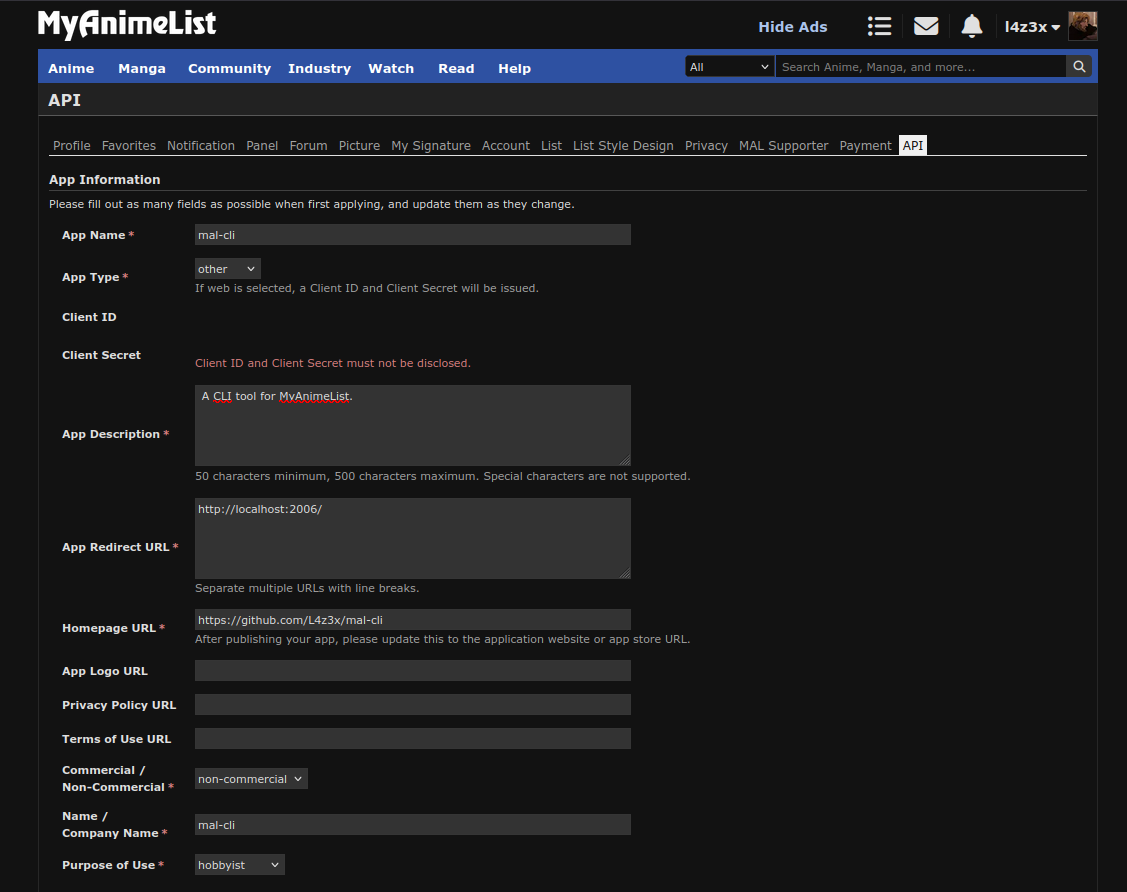The width and height of the screenshot is (1127, 892).
Task: Open the notifications bell icon
Action: click(971, 27)
